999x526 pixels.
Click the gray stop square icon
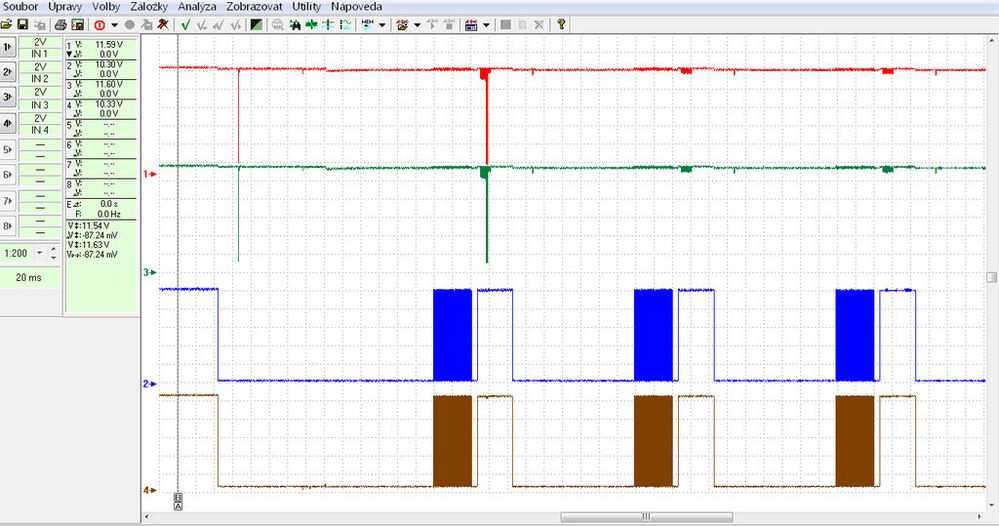coord(505,25)
